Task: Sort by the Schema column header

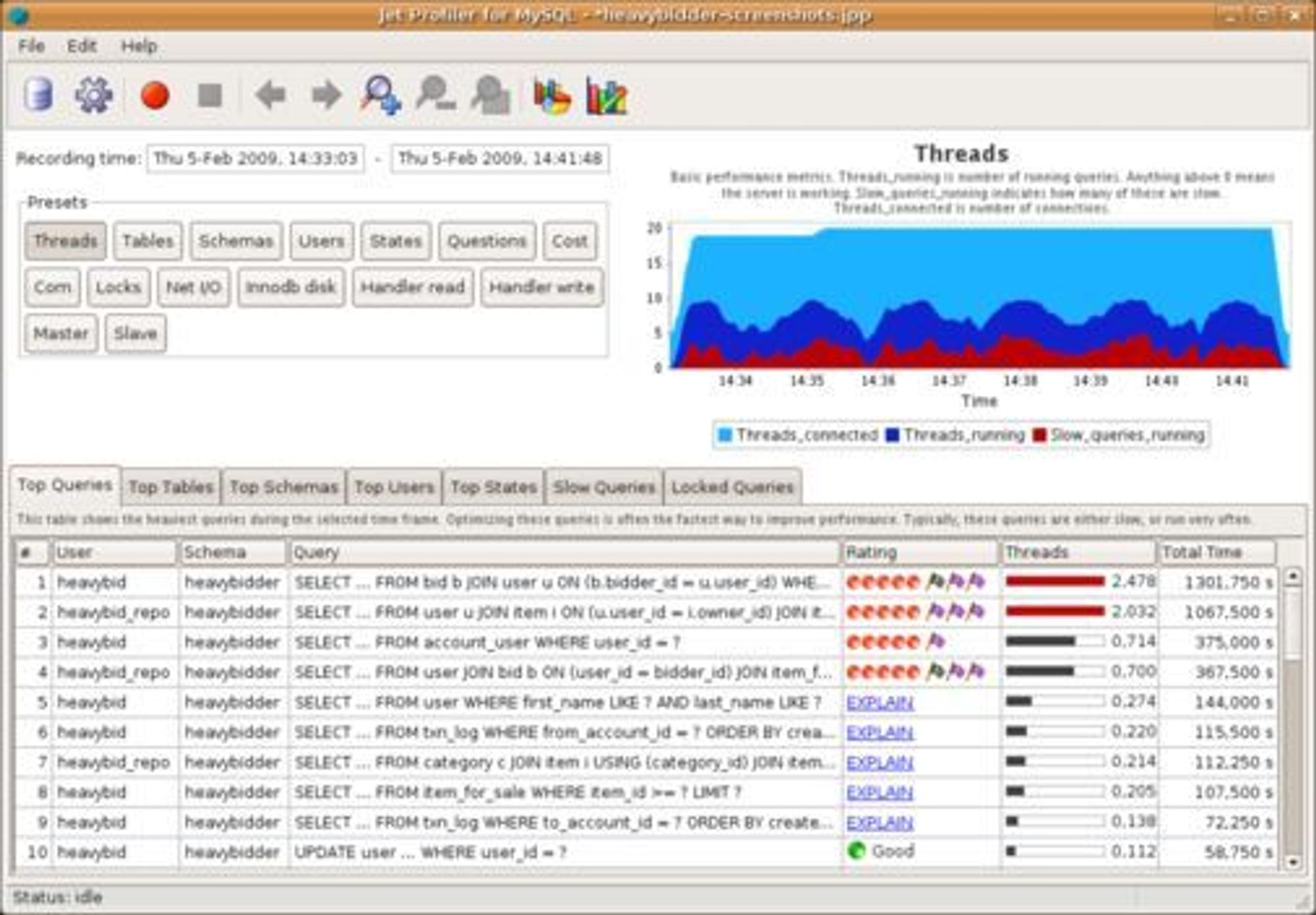Action: 233,552
